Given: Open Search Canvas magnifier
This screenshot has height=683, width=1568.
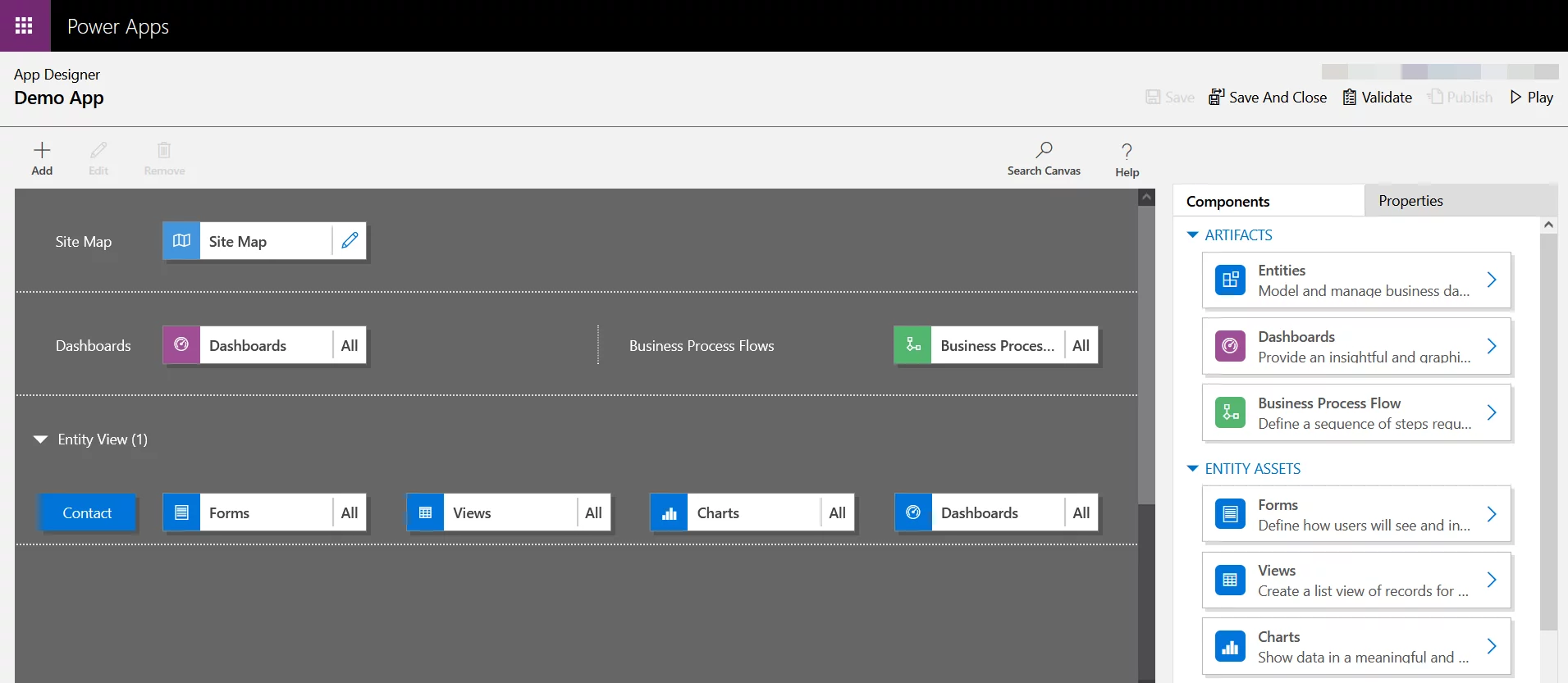Looking at the screenshot, I should coord(1044,150).
